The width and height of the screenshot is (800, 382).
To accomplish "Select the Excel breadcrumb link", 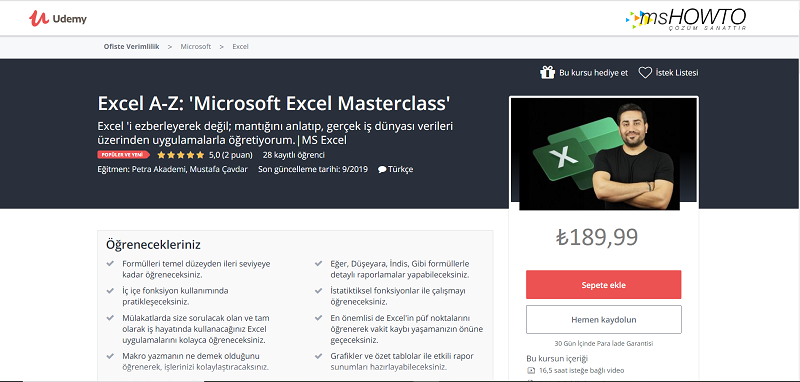I will coord(240,46).
